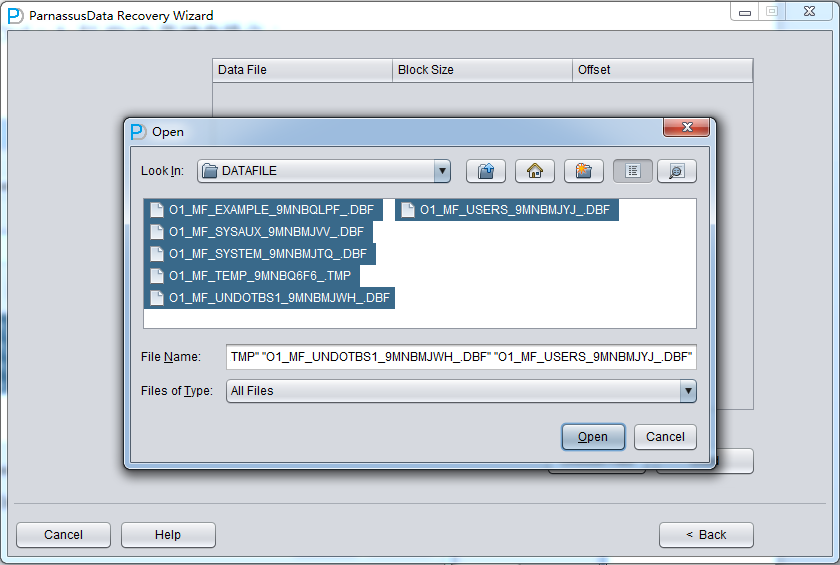This screenshot has width=840, height=565.
Task: Select O1_MF_EXAMPLE_9MNBQLPF_.DBF file
Action: point(270,210)
